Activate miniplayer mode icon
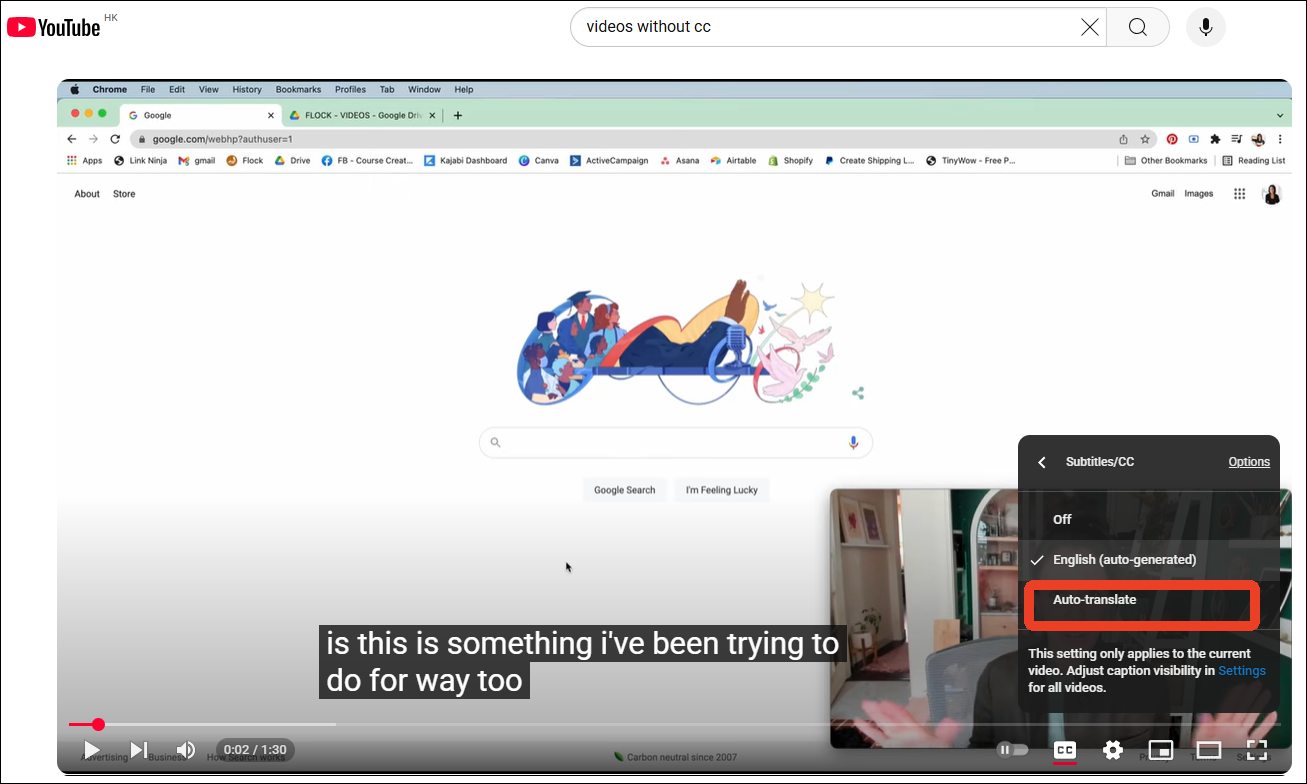Screen dimensions: 1307x784 1160,750
